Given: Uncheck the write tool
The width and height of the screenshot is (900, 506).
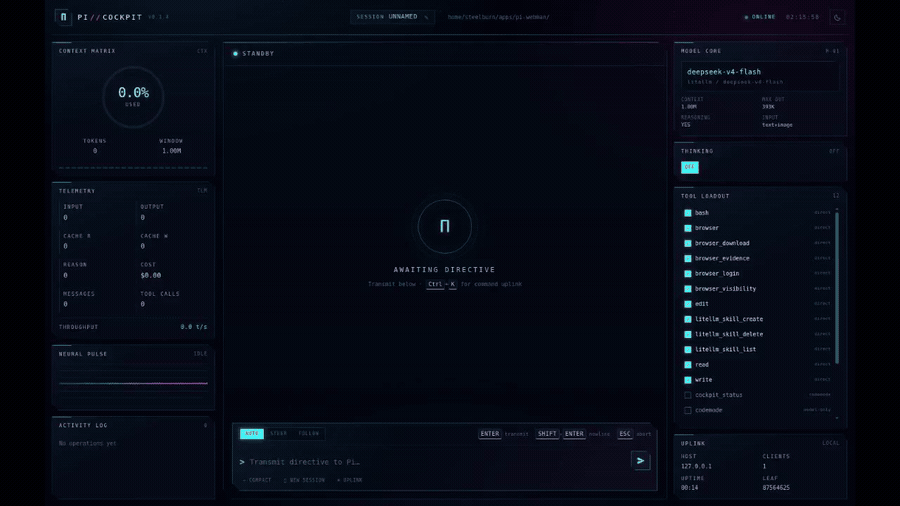Looking at the screenshot, I should point(688,380).
